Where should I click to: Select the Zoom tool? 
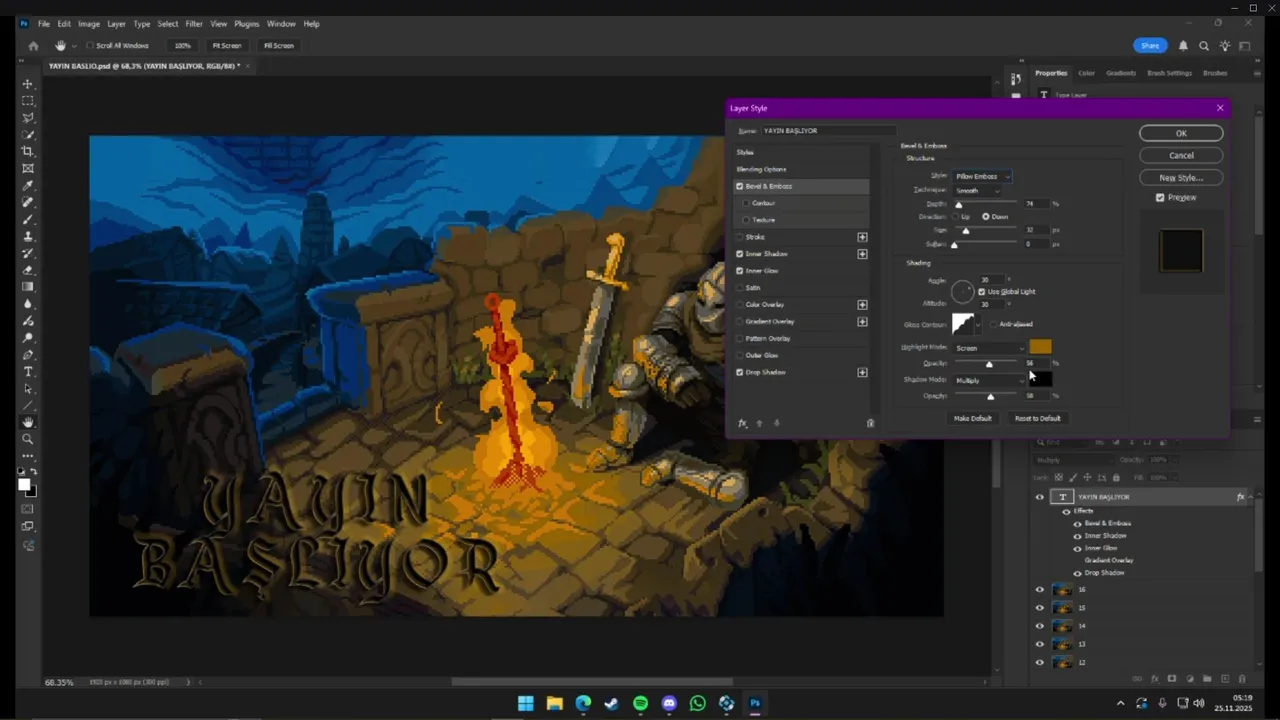28,439
